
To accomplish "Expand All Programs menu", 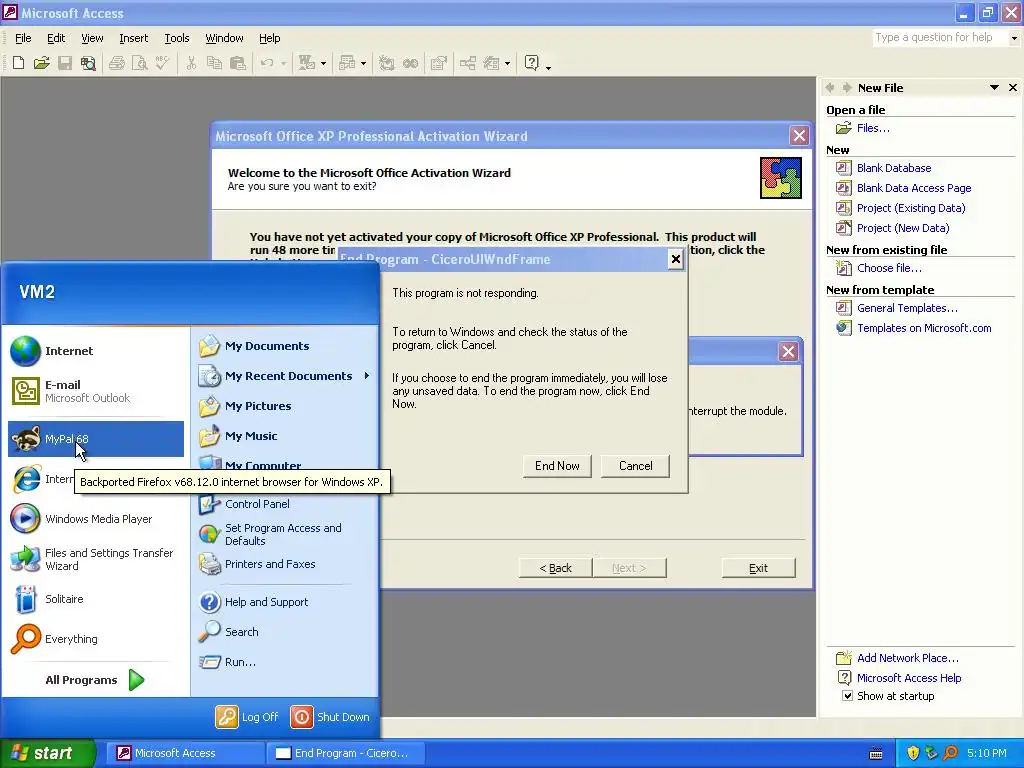I will click(x=96, y=680).
